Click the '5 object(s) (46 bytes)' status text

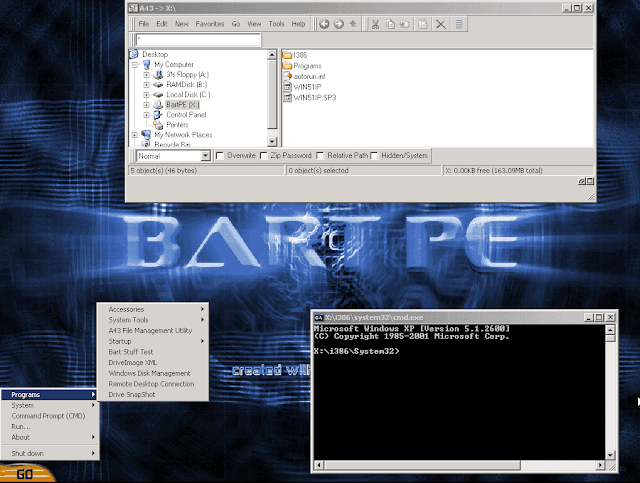(x=163, y=171)
